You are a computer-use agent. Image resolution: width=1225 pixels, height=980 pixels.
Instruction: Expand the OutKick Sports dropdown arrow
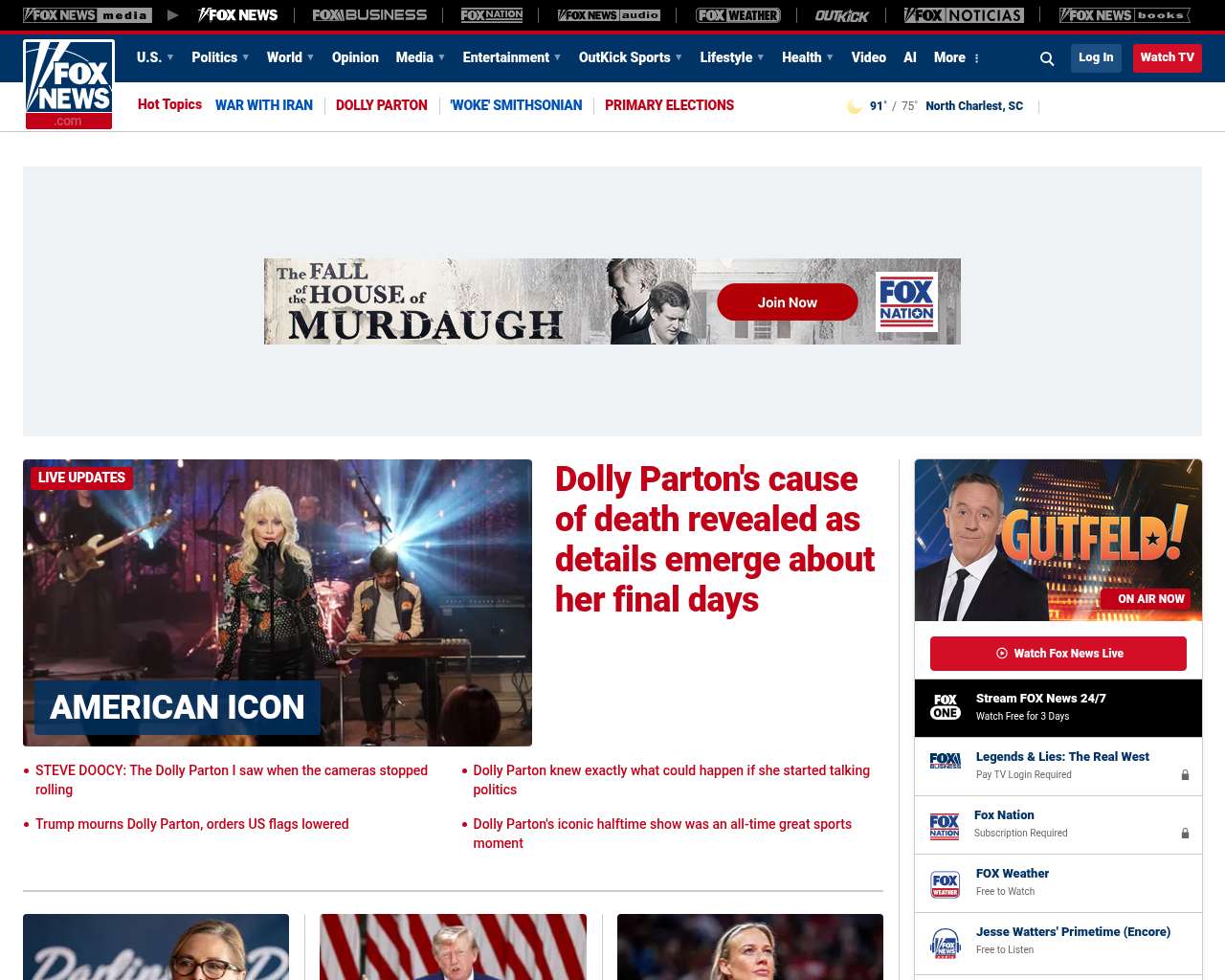click(x=679, y=57)
